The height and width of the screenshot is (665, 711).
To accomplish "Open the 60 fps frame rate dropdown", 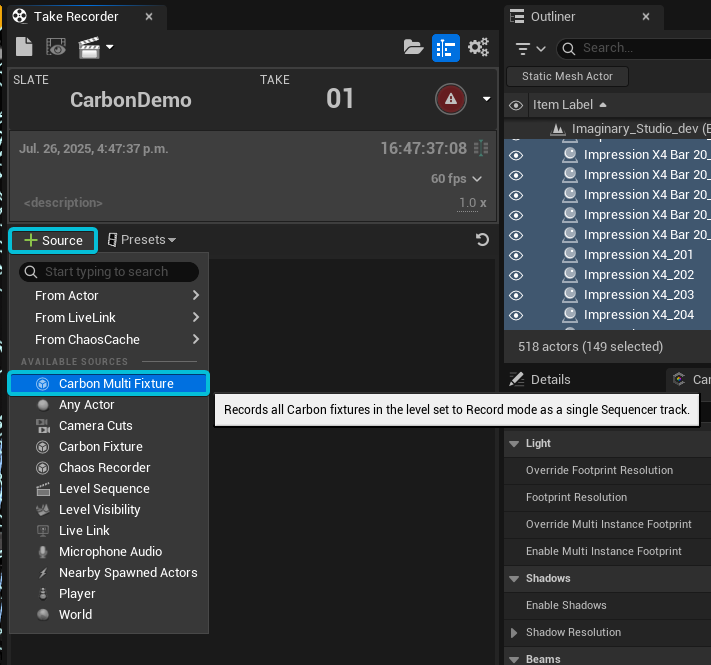I will (457, 179).
